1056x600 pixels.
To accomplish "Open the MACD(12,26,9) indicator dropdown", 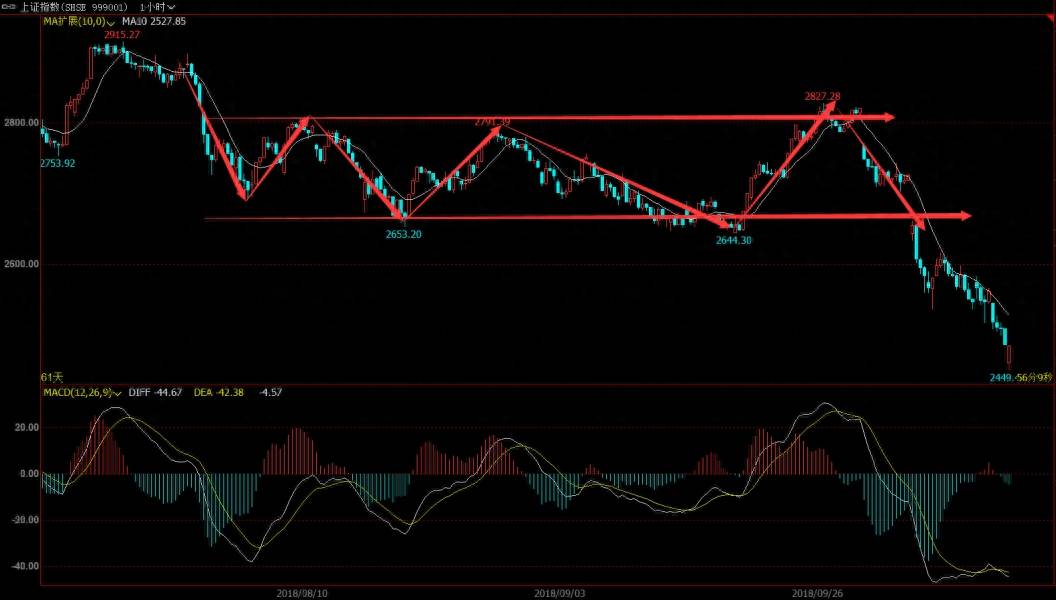I will coord(82,392).
